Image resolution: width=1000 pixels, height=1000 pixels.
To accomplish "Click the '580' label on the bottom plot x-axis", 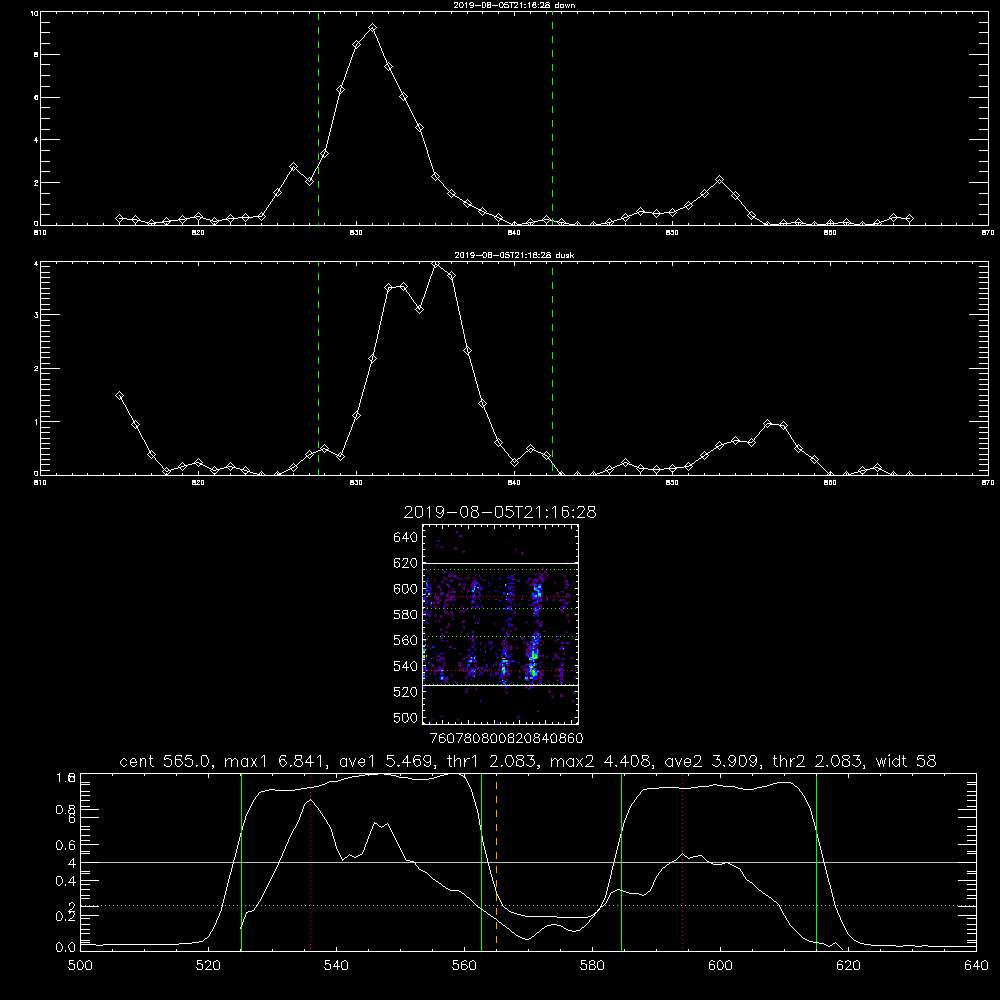I will 592,966.
